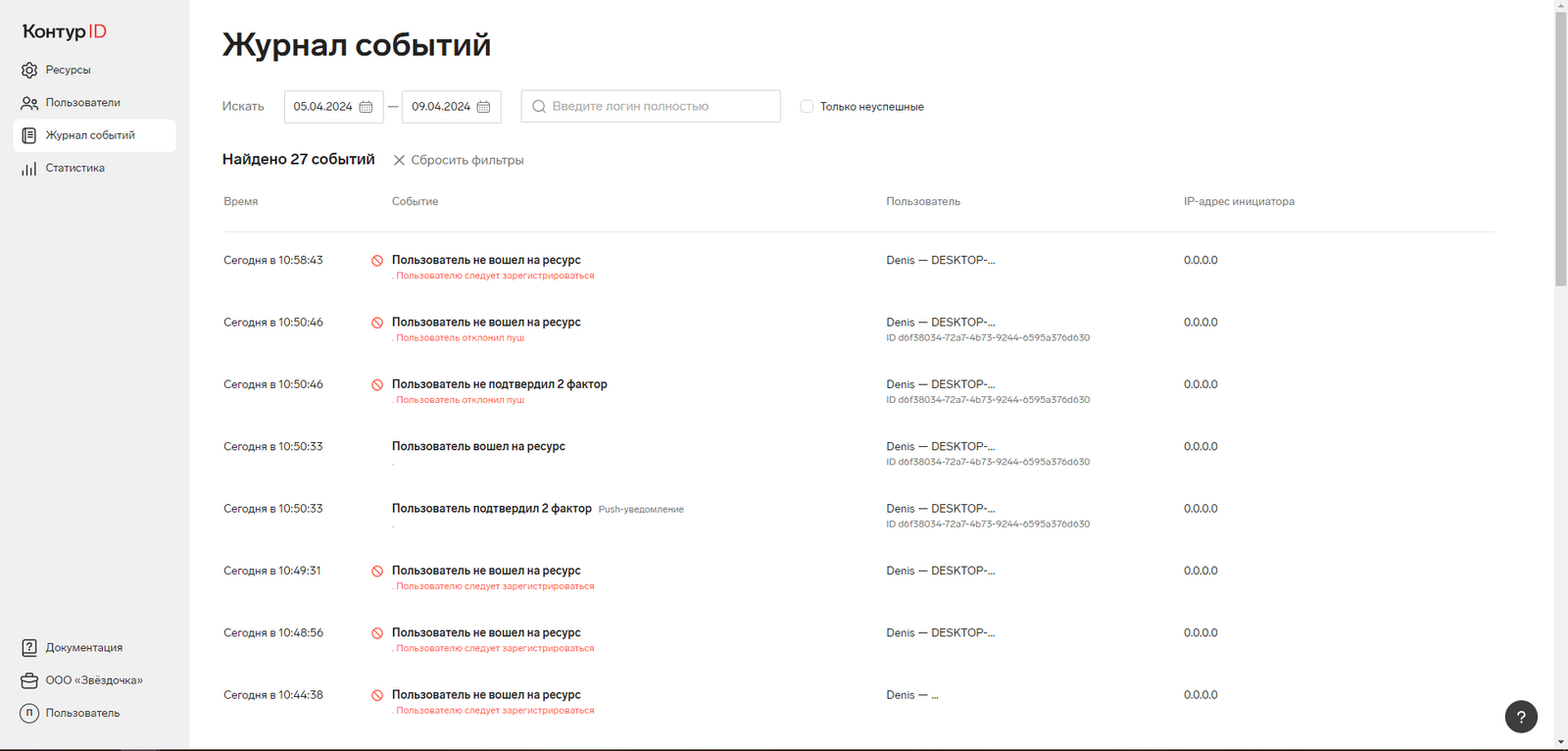Screen dimensions: 1568x751
Task: Click the Push-уведомление label
Action: (641, 509)
